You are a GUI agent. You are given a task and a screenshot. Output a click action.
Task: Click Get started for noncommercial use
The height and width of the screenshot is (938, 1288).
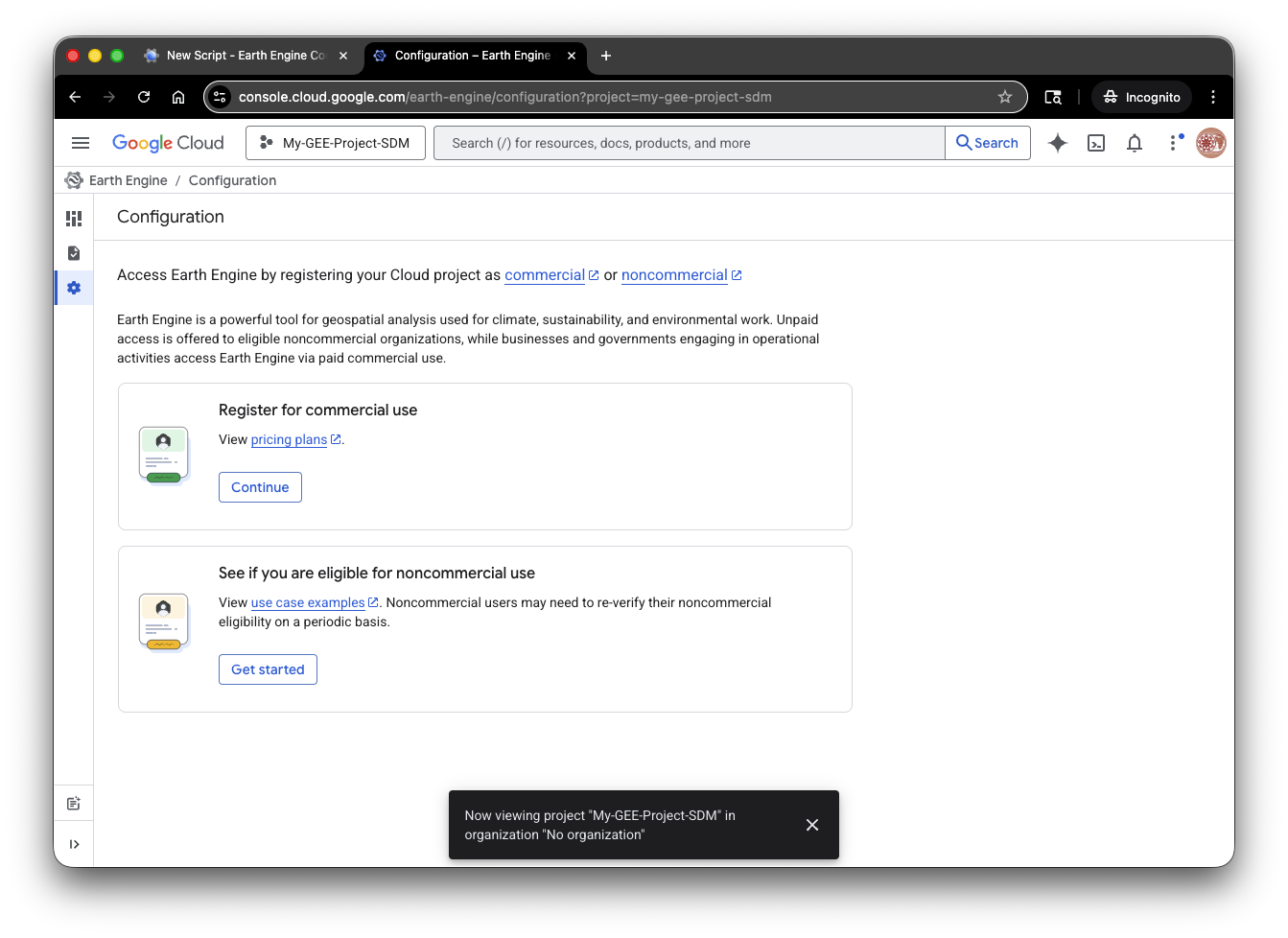(268, 669)
